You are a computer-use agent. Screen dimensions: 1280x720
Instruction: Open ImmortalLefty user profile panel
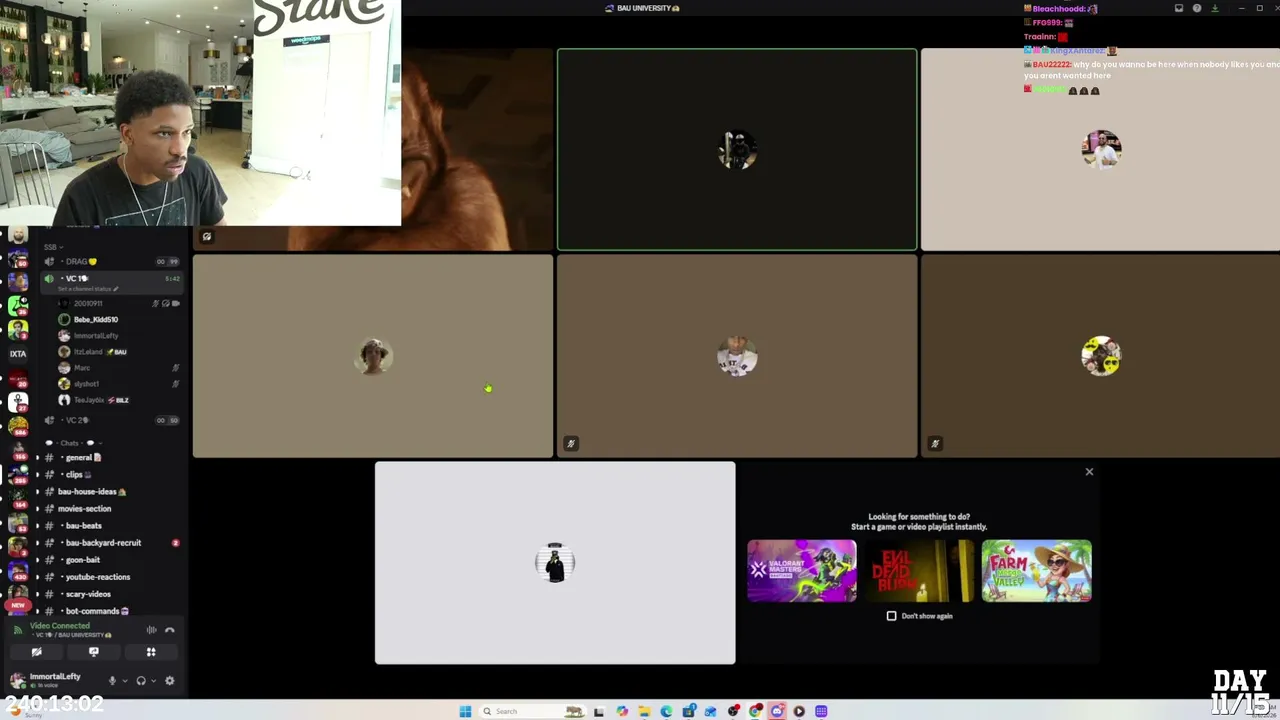[x=55, y=680]
